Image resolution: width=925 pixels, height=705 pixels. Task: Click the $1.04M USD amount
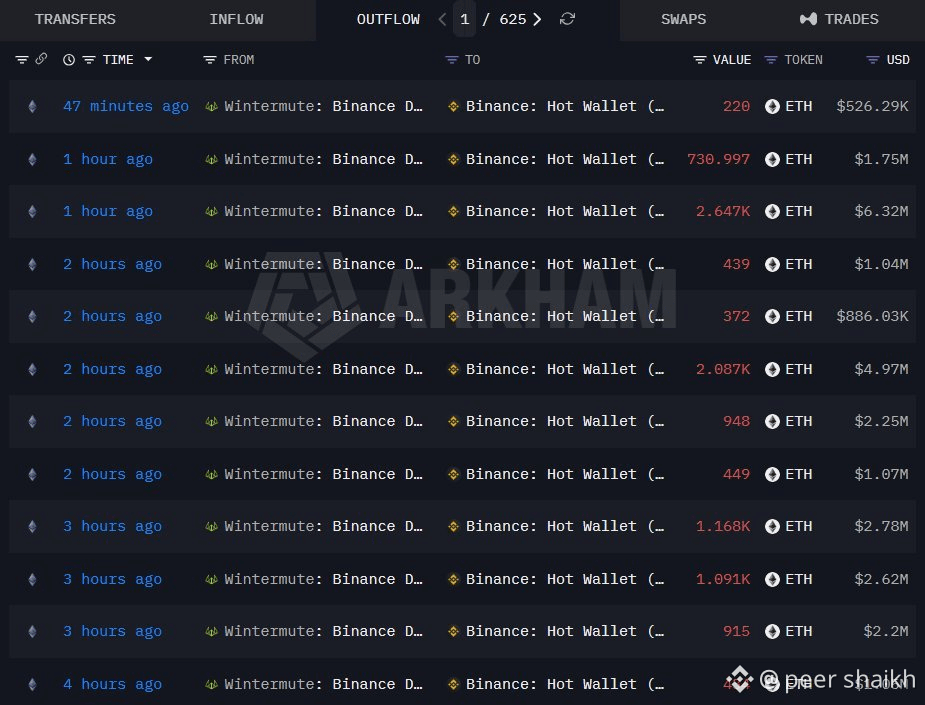(881, 264)
